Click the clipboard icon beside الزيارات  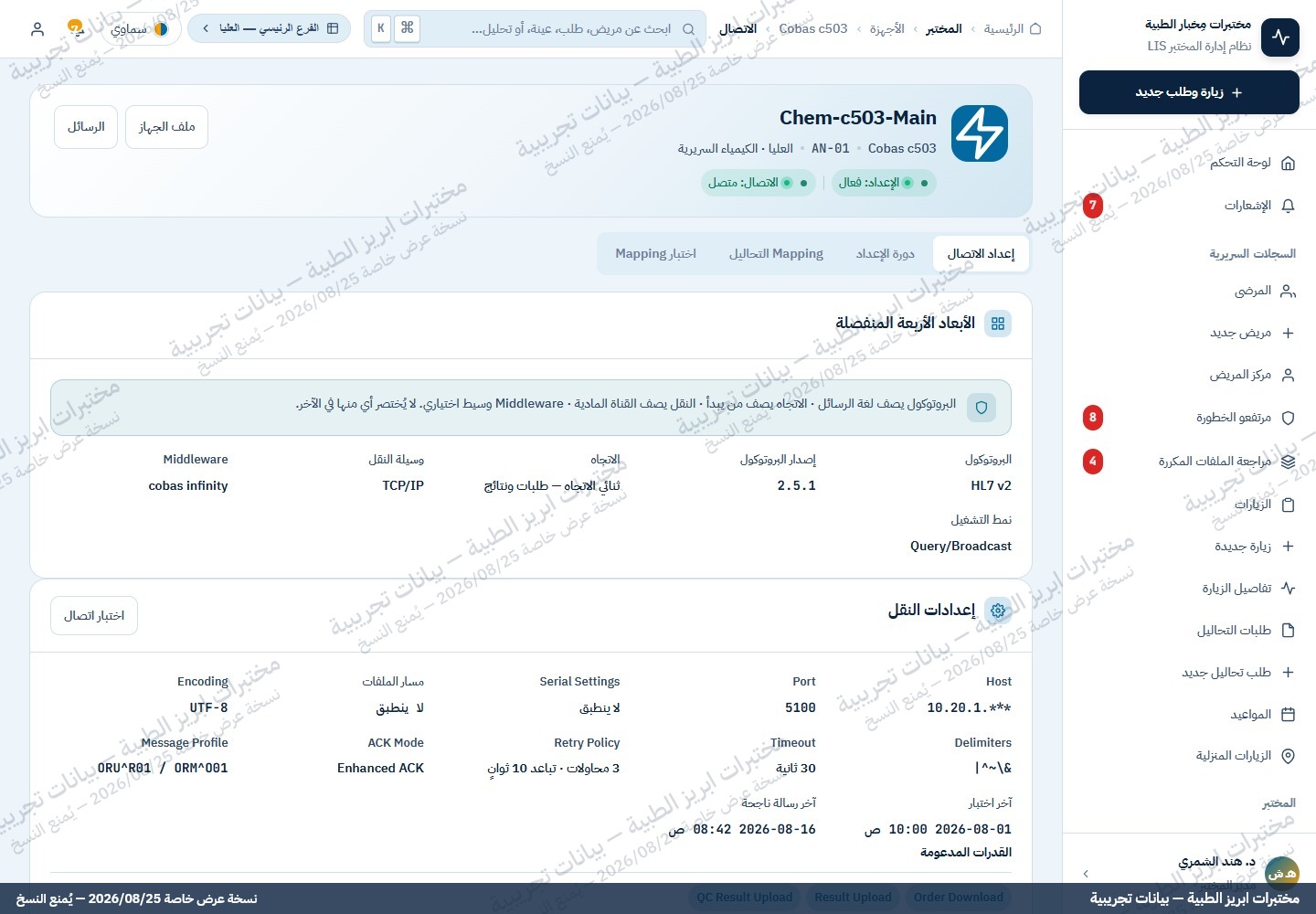coord(1288,505)
